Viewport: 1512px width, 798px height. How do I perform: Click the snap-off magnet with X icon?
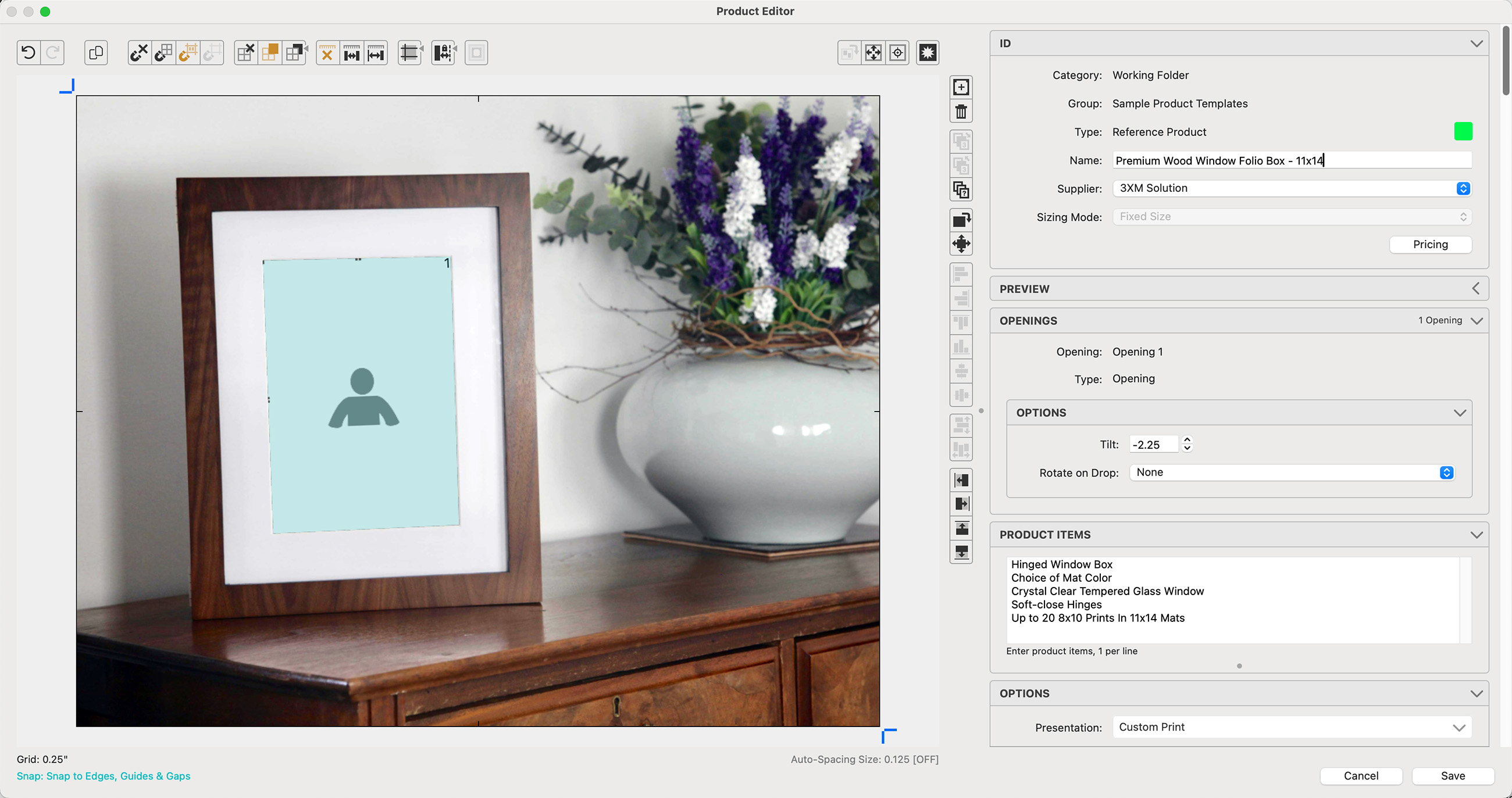(x=139, y=53)
